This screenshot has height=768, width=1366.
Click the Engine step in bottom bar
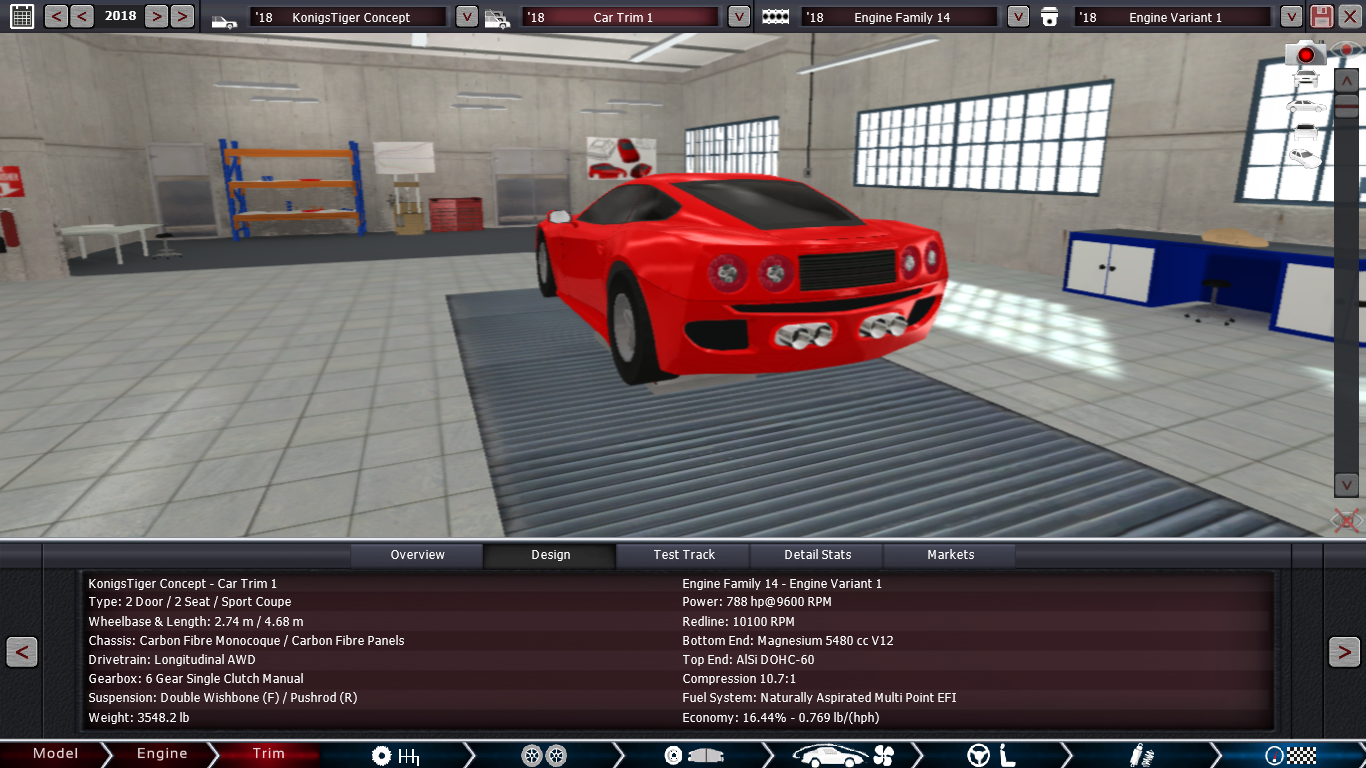pos(162,754)
